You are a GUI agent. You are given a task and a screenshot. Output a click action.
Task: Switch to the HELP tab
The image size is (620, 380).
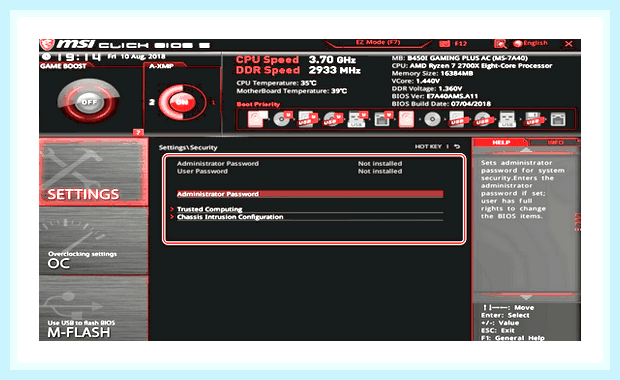(501, 142)
